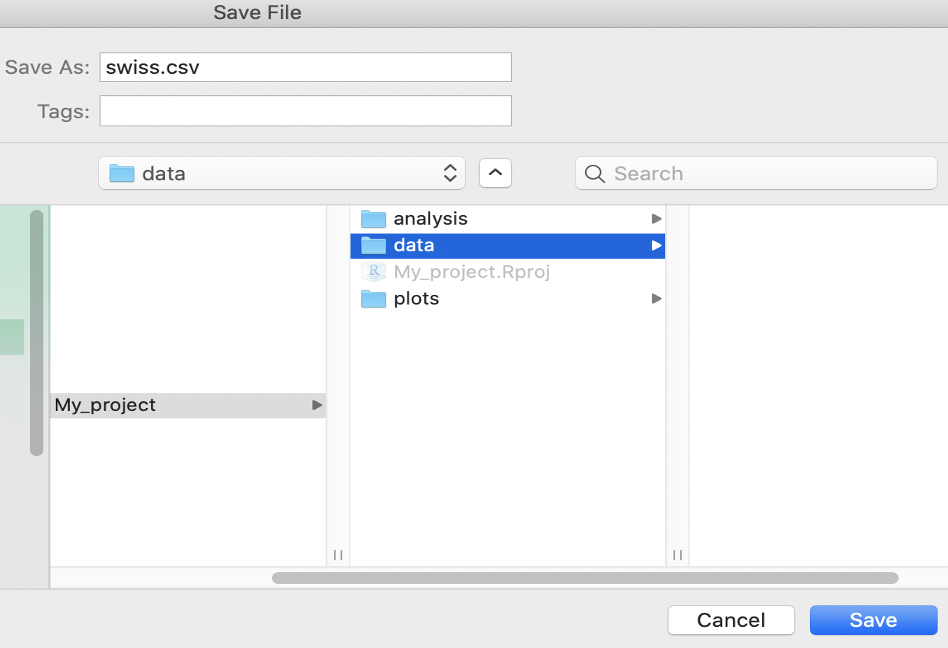Expand the My_project folder arrow
The image size is (948, 648).
(x=317, y=405)
